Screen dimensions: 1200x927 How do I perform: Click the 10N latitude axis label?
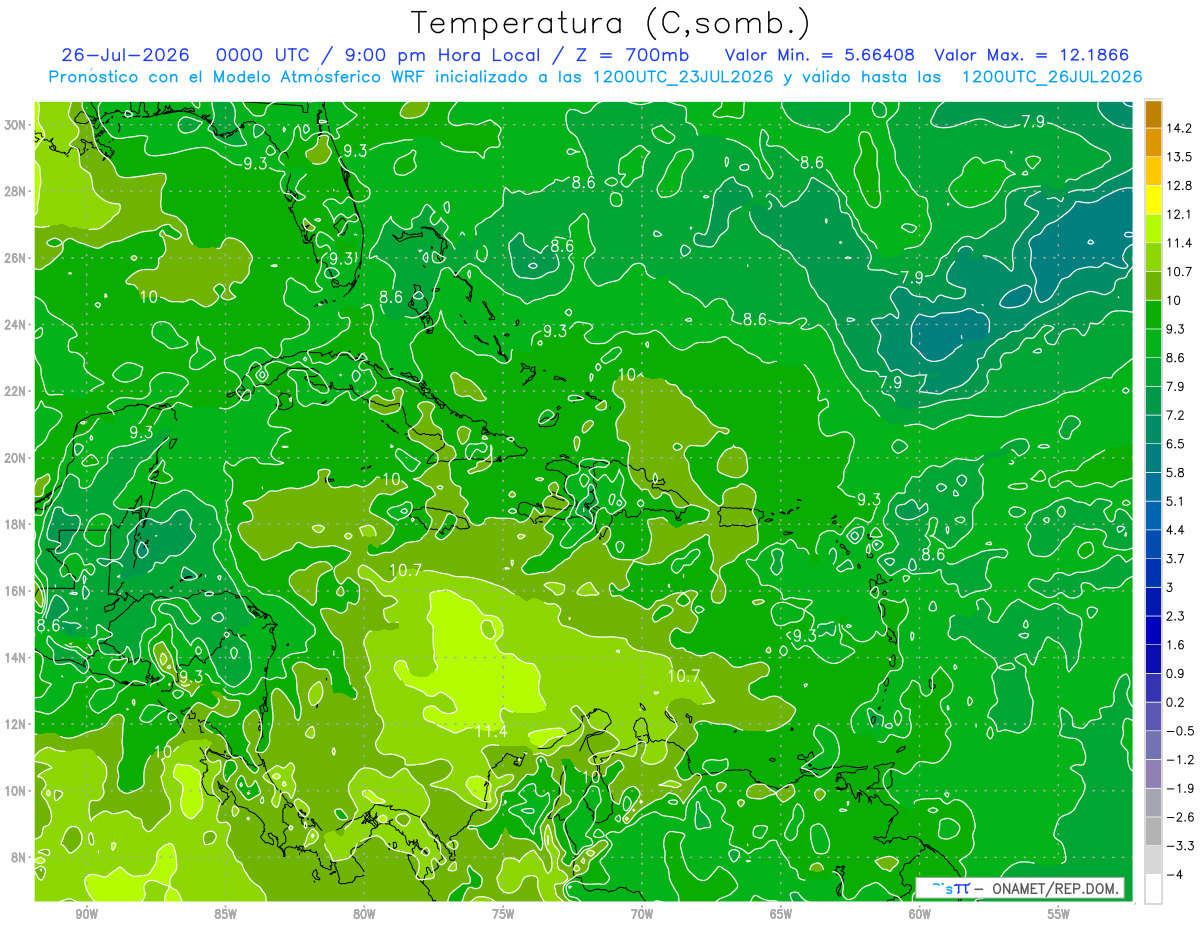click(17, 791)
